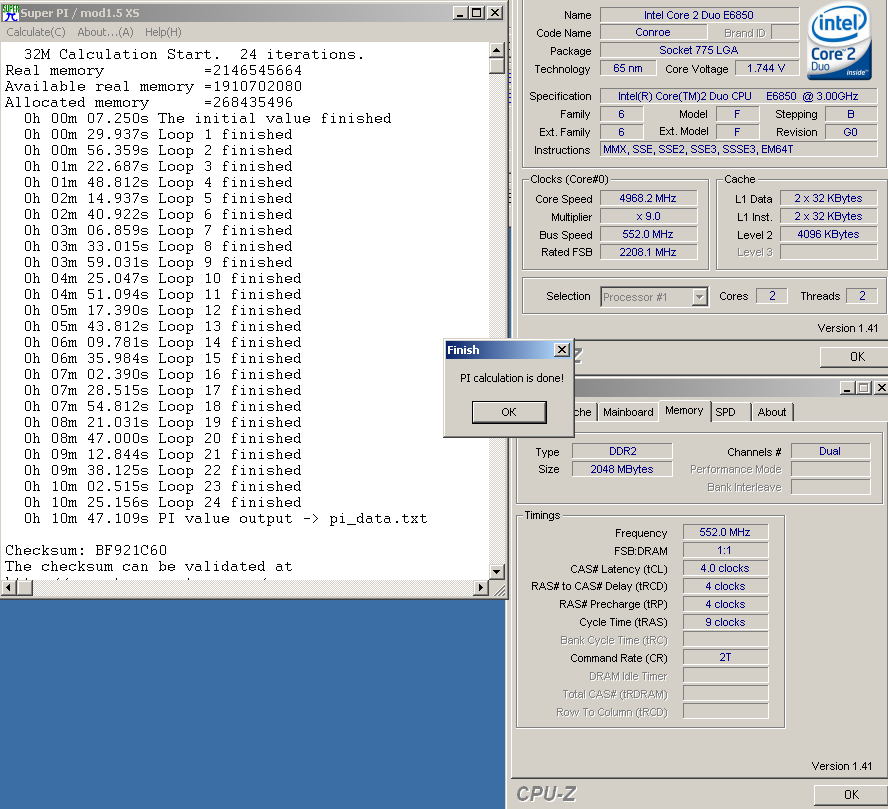The width and height of the screenshot is (888, 809).
Task: Switch to the Mainboard tab in CPU-Z
Action: click(628, 412)
